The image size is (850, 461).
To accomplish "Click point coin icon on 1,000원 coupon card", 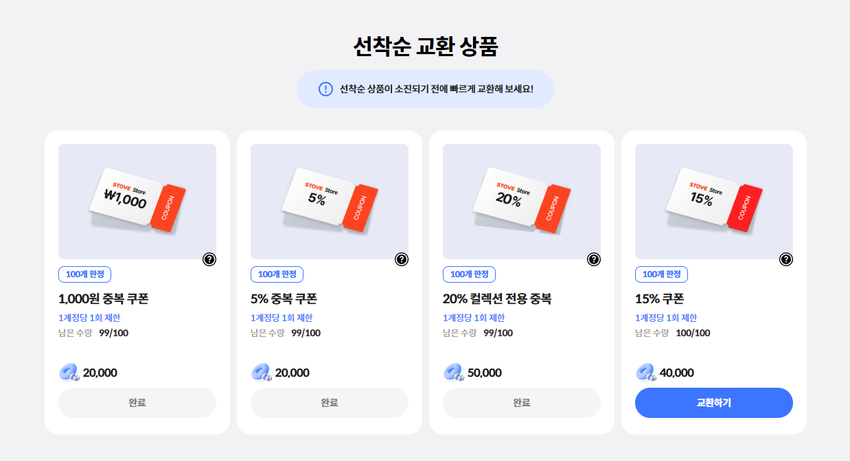I will point(69,373).
